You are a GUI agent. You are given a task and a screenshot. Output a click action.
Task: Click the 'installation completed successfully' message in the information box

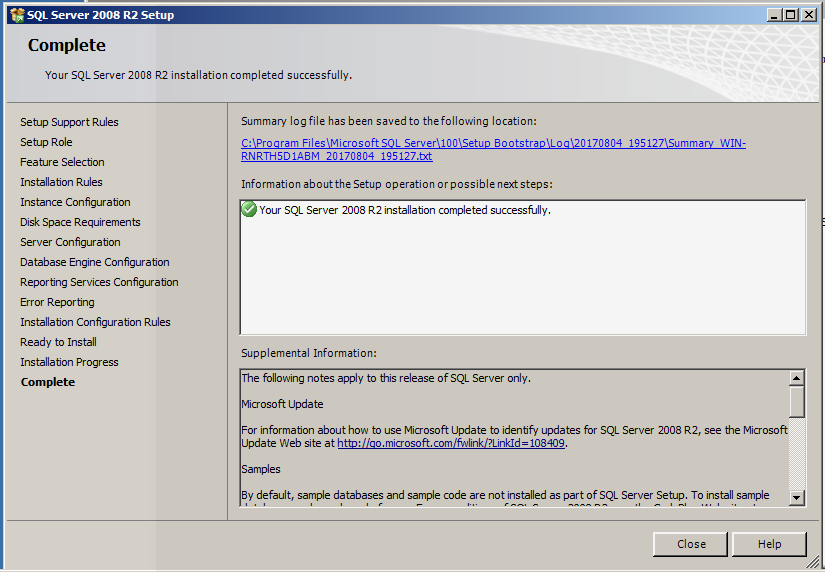(405, 210)
